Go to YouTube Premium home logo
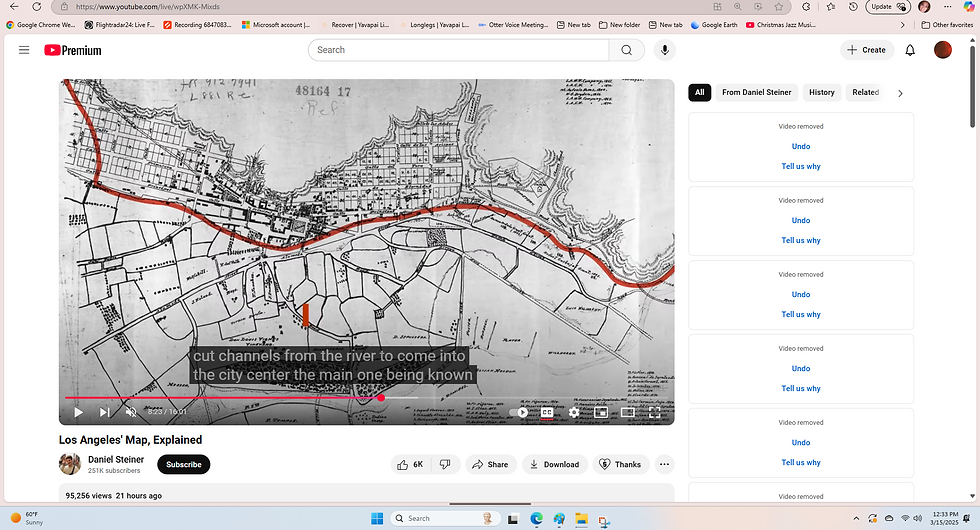 [72, 50]
